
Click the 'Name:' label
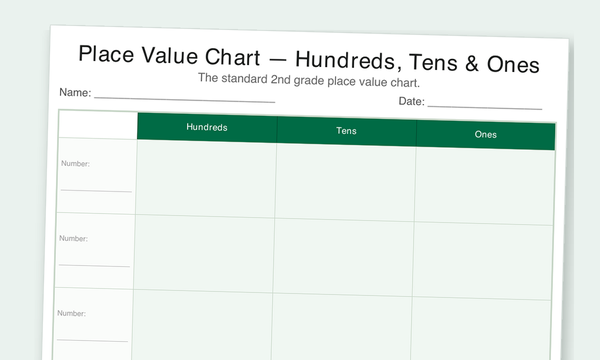(x=75, y=92)
